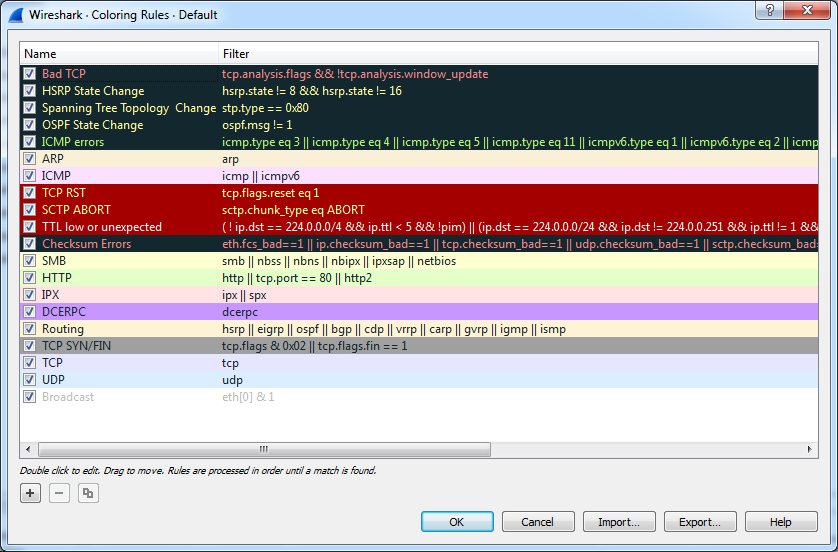Screen dimensions: 838x552
Task: Select the DCERPC rule name
Action: 64,312
